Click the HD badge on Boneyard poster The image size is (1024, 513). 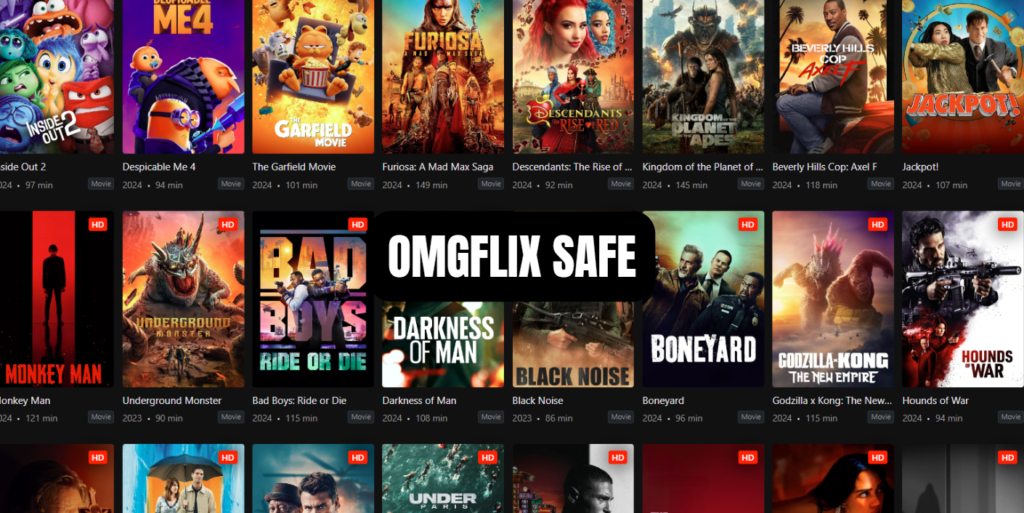(x=747, y=225)
